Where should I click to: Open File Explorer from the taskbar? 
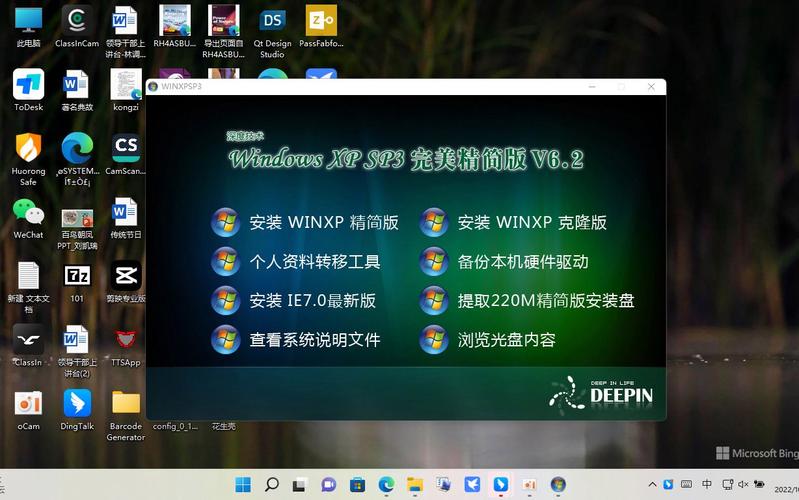click(x=414, y=485)
